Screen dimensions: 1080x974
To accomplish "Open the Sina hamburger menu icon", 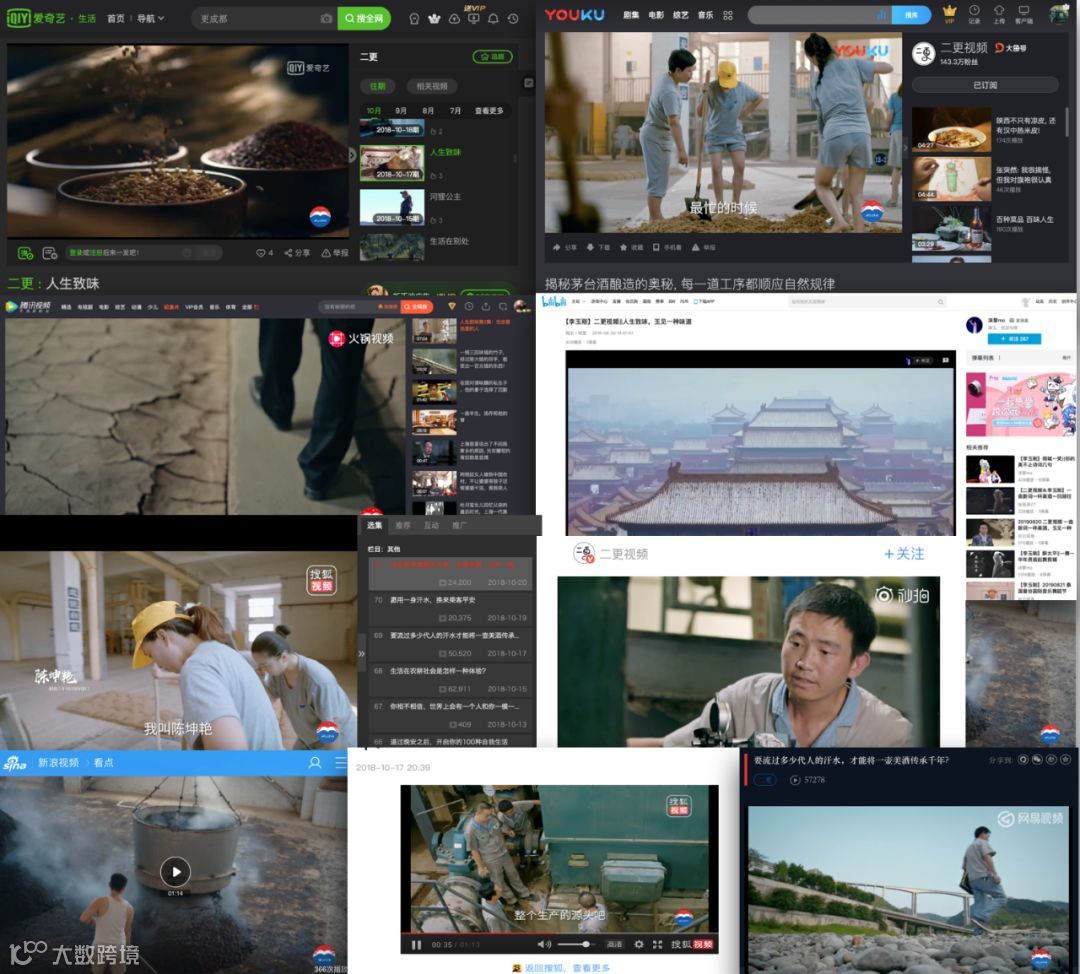I will click(341, 763).
